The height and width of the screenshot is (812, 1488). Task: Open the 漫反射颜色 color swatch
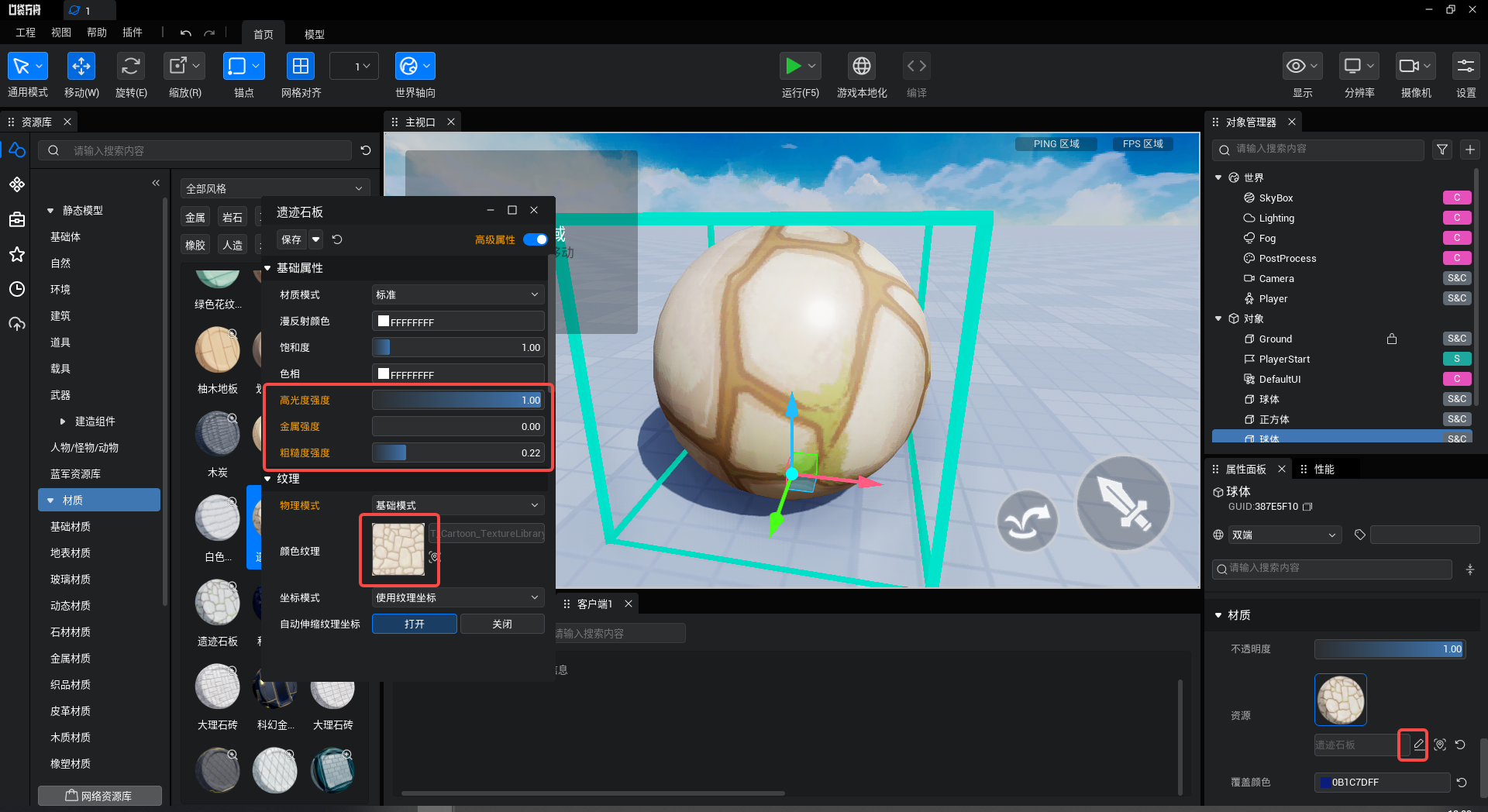click(x=384, y=321)
